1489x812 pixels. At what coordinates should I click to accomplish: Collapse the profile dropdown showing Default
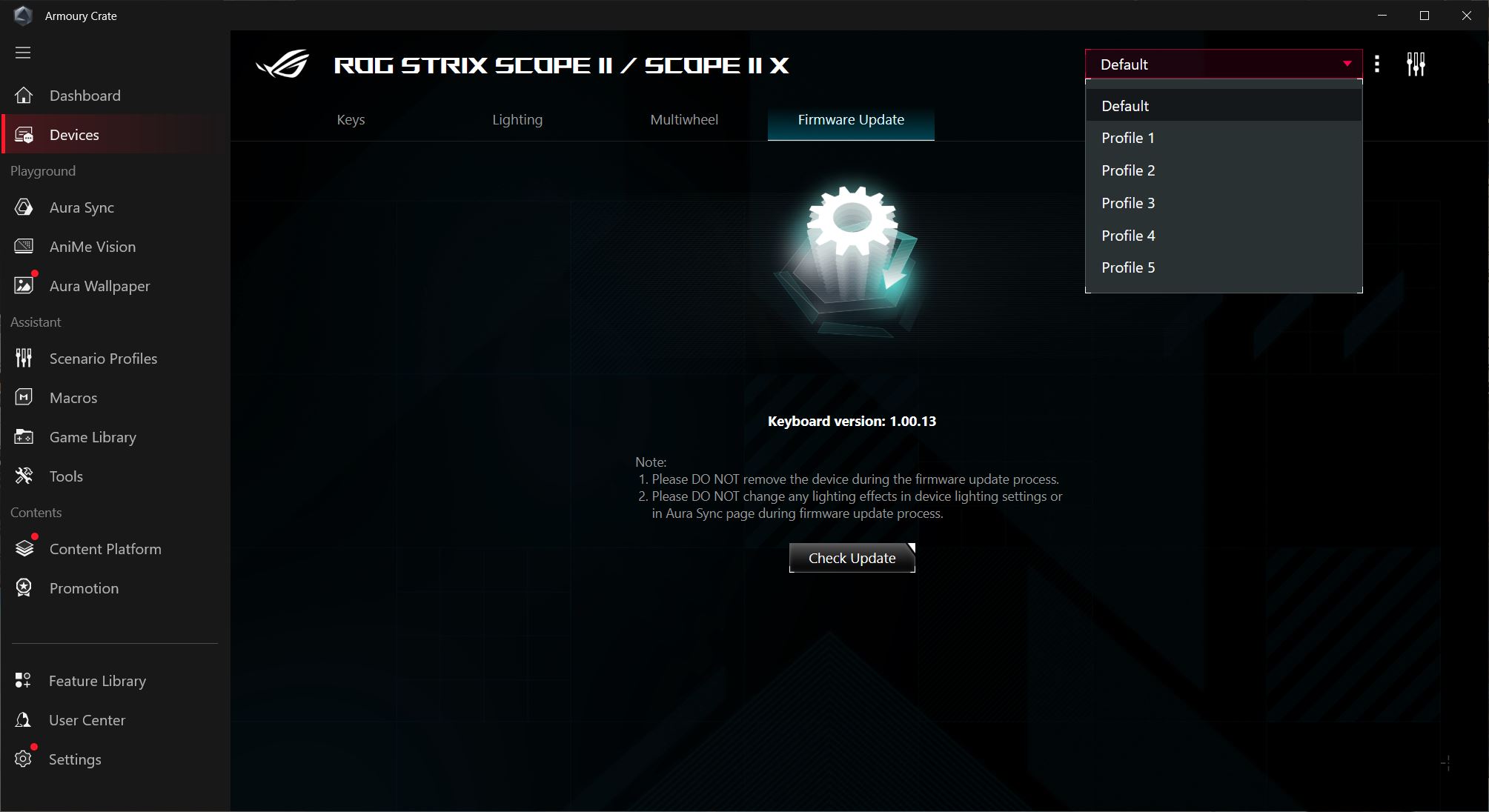[1224, 64]
